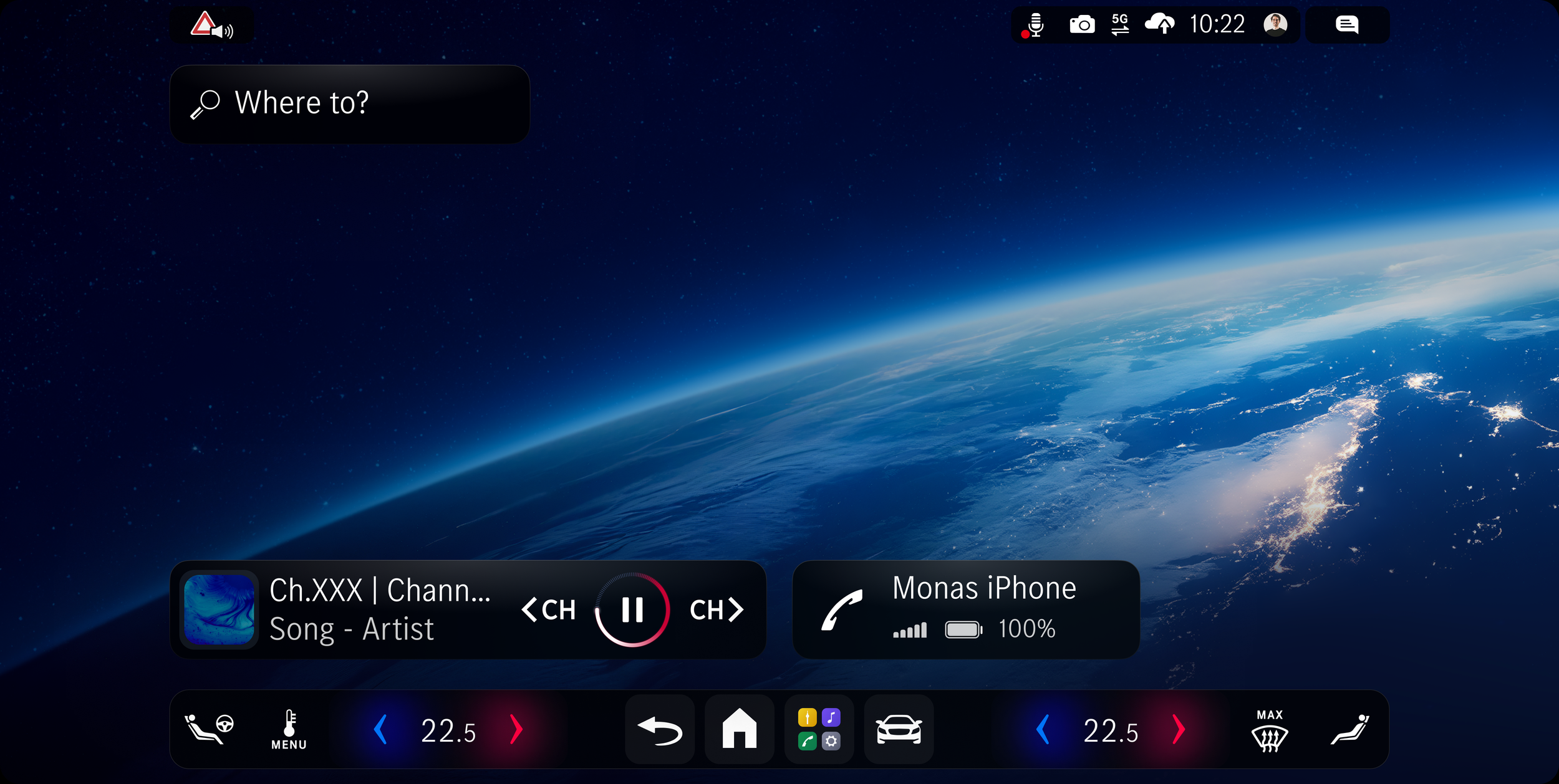
Task: Toggle the 5G data connection
Action: [x=1121, y=24]
